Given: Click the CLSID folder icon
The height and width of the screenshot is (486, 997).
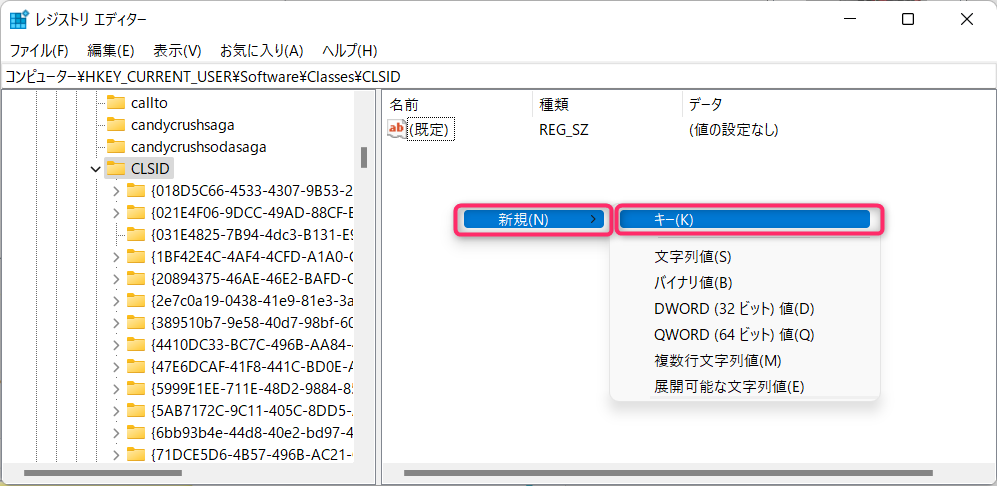Looking at the screenshot, I should pos(116,168).
